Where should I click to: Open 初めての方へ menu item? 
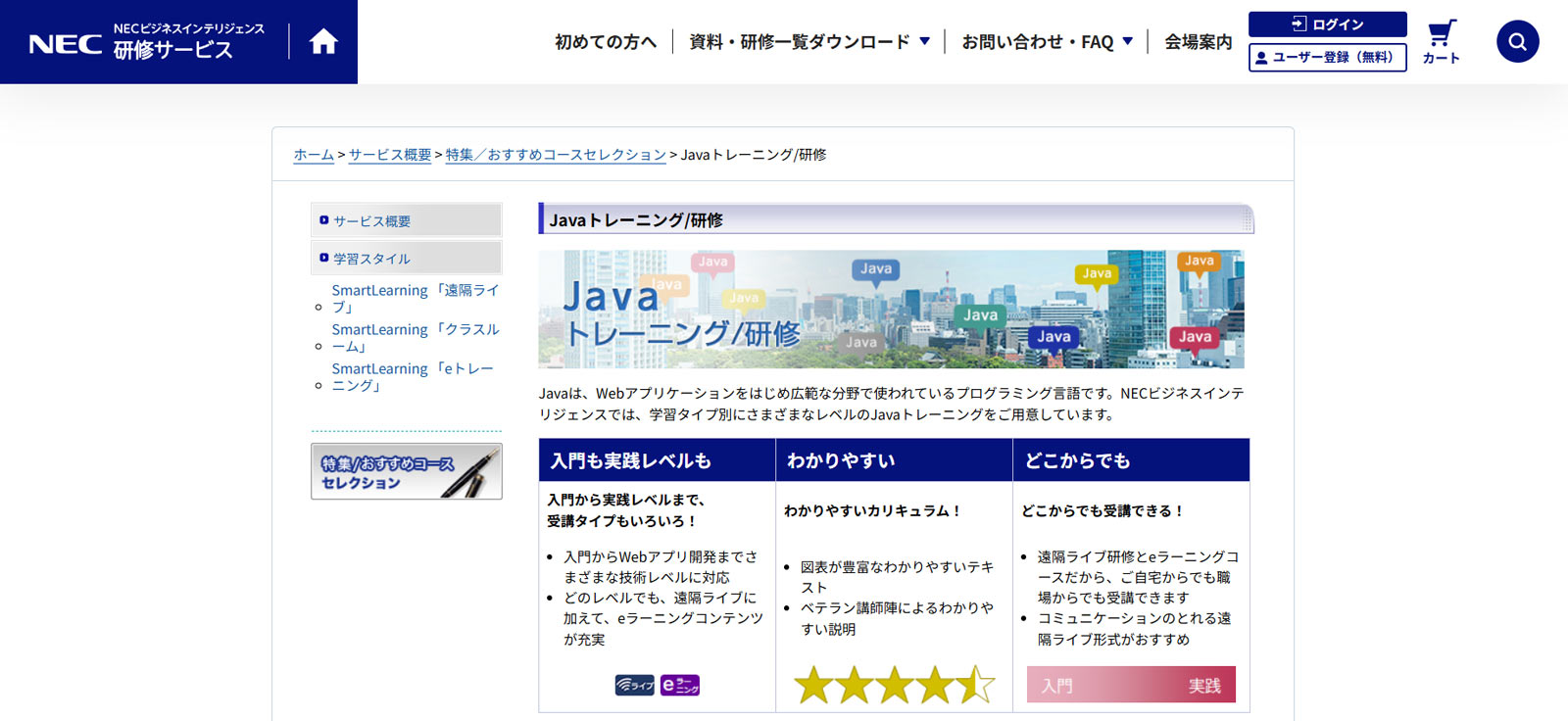(x=606, y=41)
